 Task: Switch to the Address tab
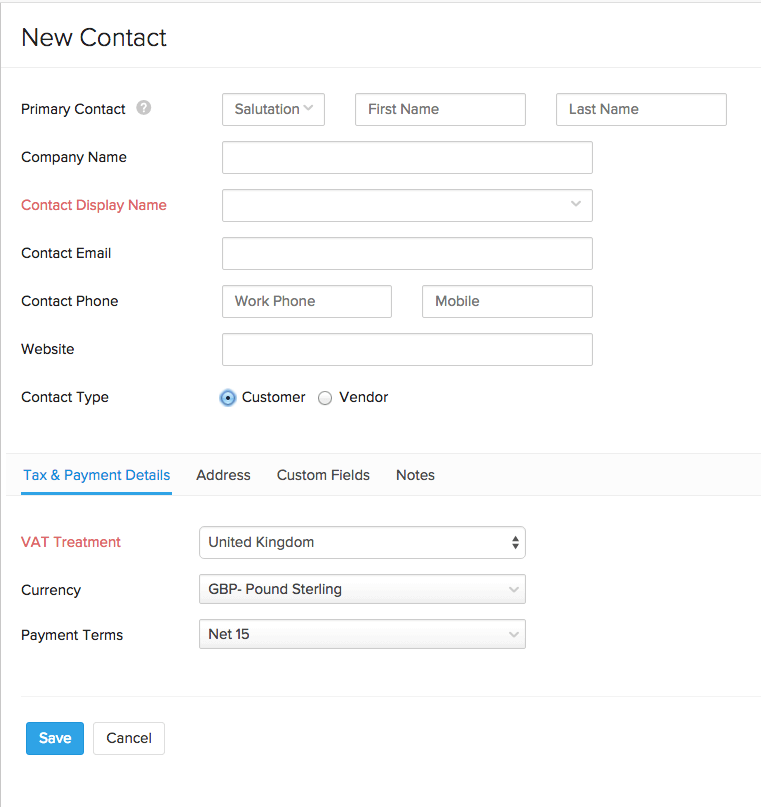[x=223, y=475]
